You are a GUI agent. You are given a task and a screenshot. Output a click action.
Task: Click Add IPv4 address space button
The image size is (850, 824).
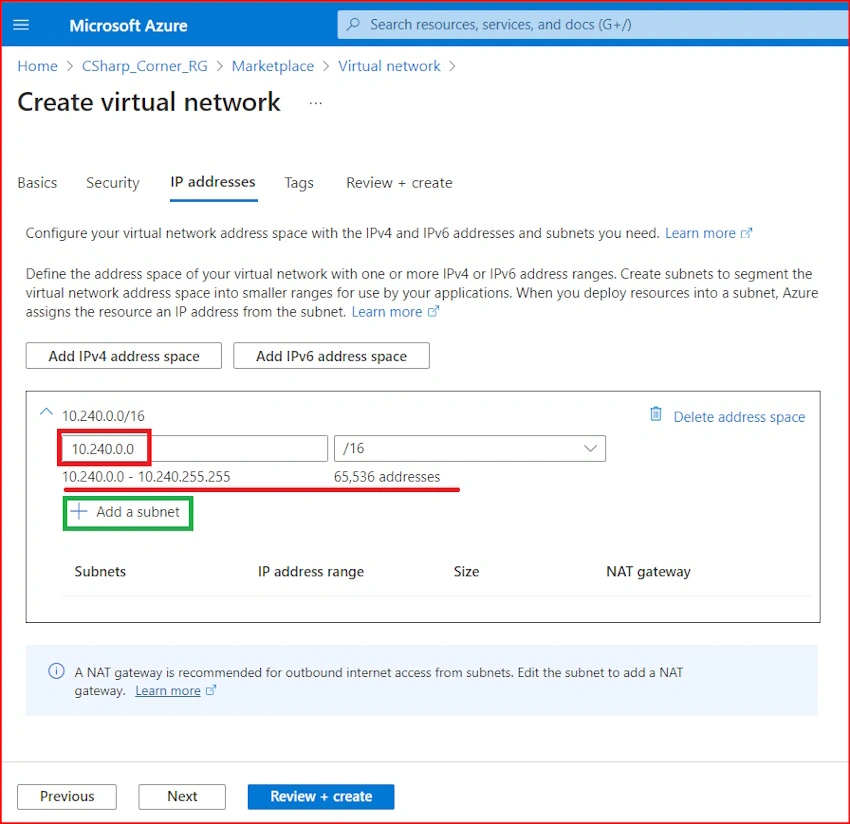[124, 356]
